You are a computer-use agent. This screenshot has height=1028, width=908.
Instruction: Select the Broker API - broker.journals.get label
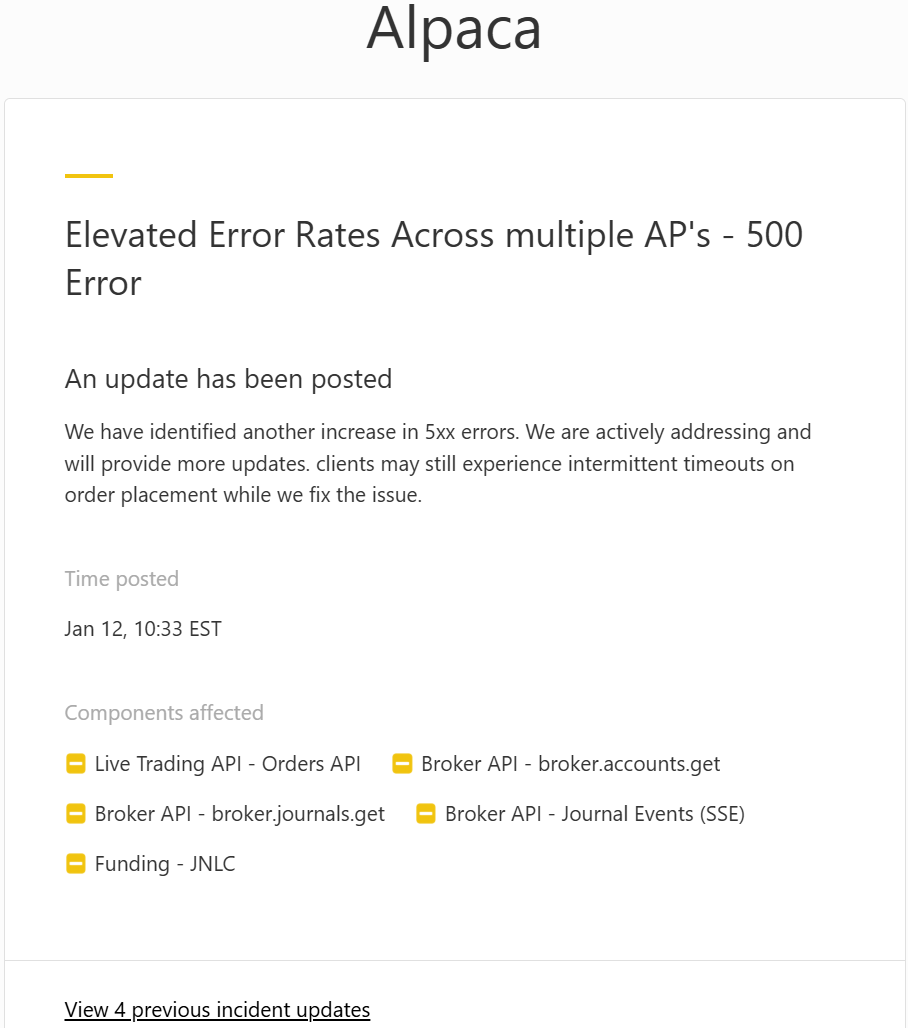click(239, 814)
